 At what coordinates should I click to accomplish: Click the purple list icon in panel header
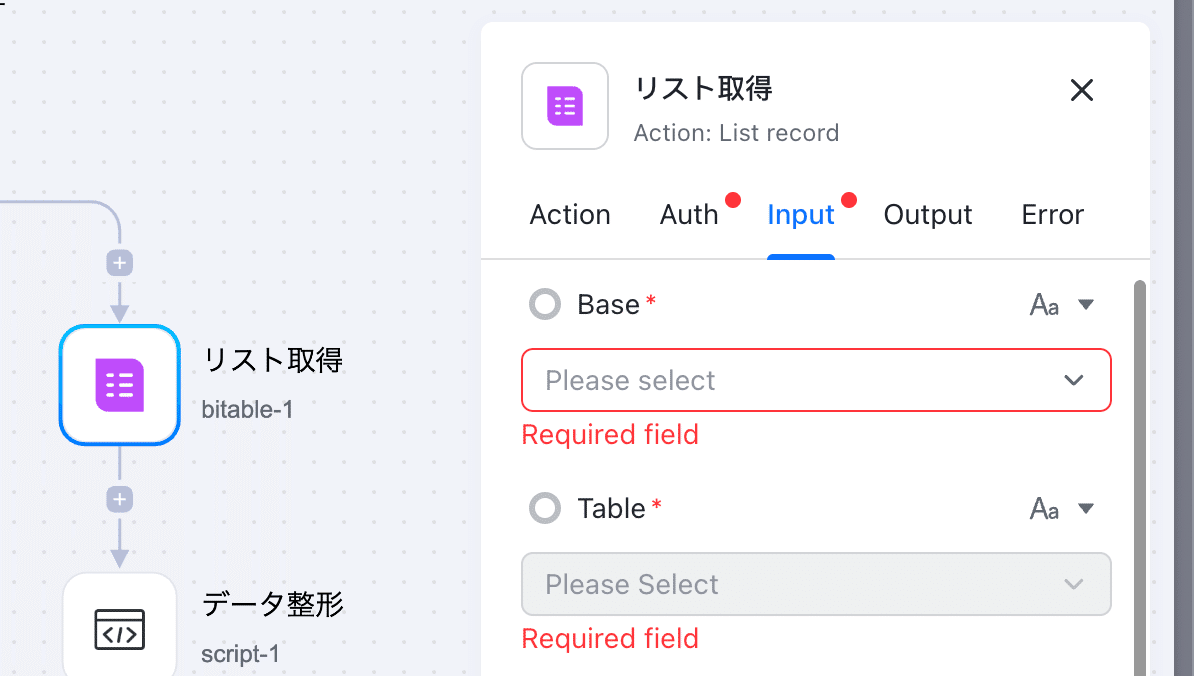[x=565, y=106]
